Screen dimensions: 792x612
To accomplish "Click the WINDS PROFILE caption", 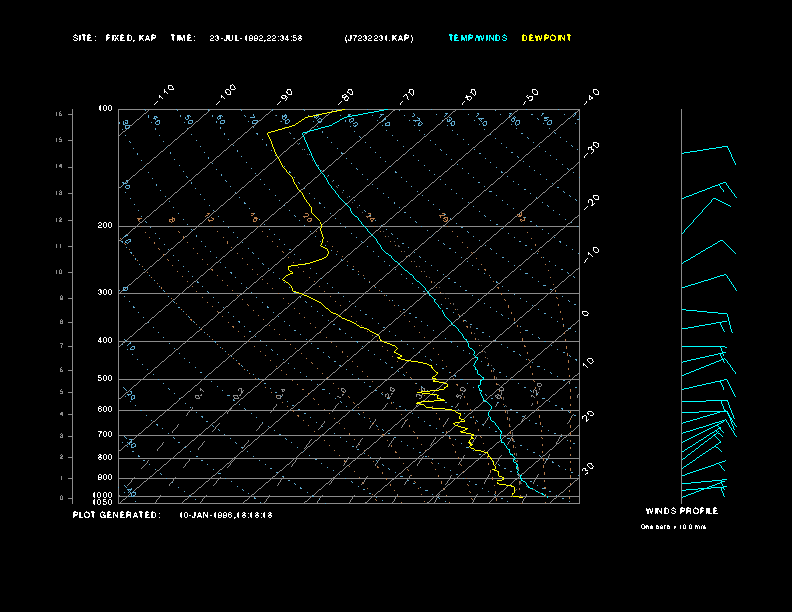I will click(x=681, y=511).
